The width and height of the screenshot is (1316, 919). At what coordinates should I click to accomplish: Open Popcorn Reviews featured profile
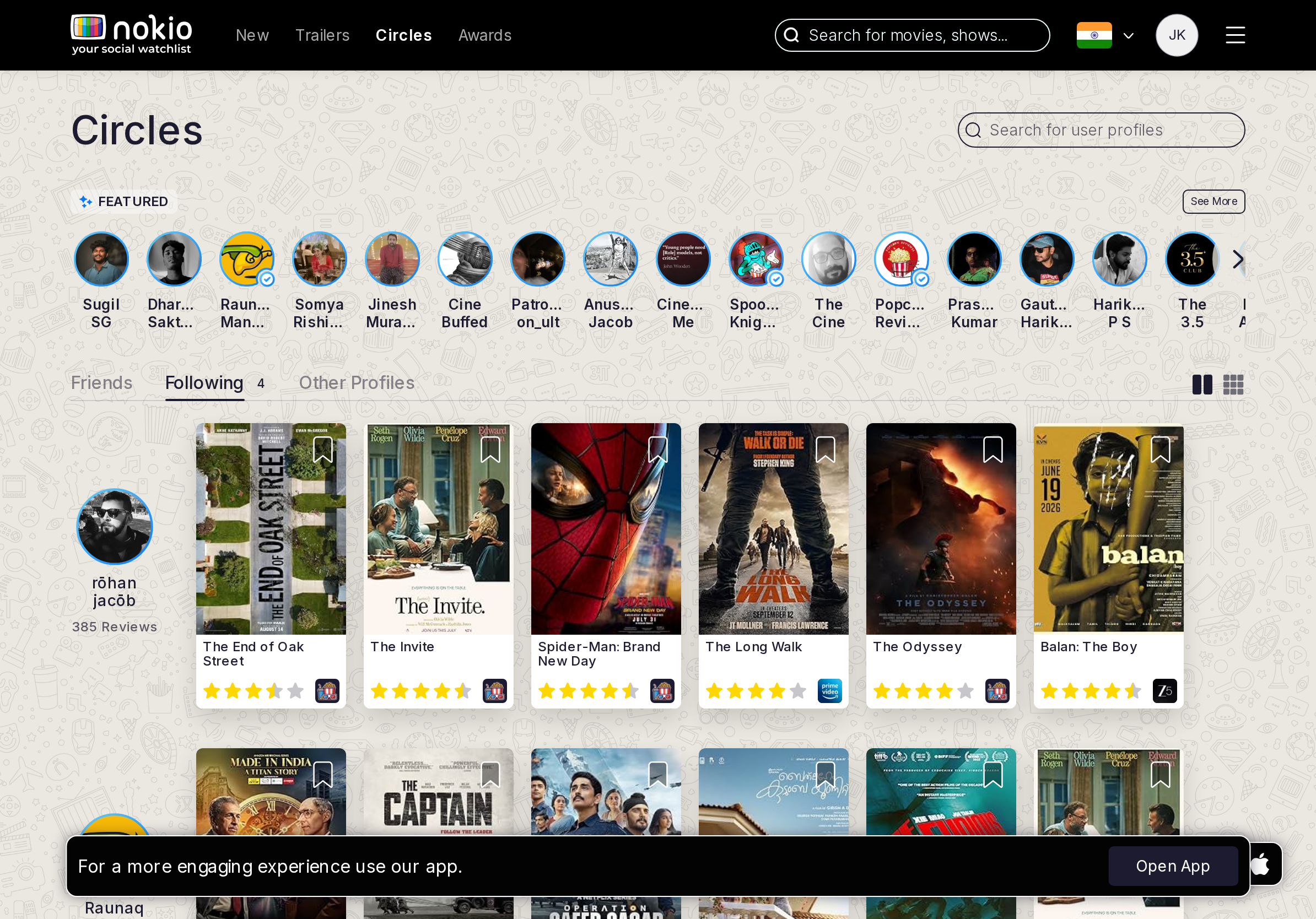(901, 259)
